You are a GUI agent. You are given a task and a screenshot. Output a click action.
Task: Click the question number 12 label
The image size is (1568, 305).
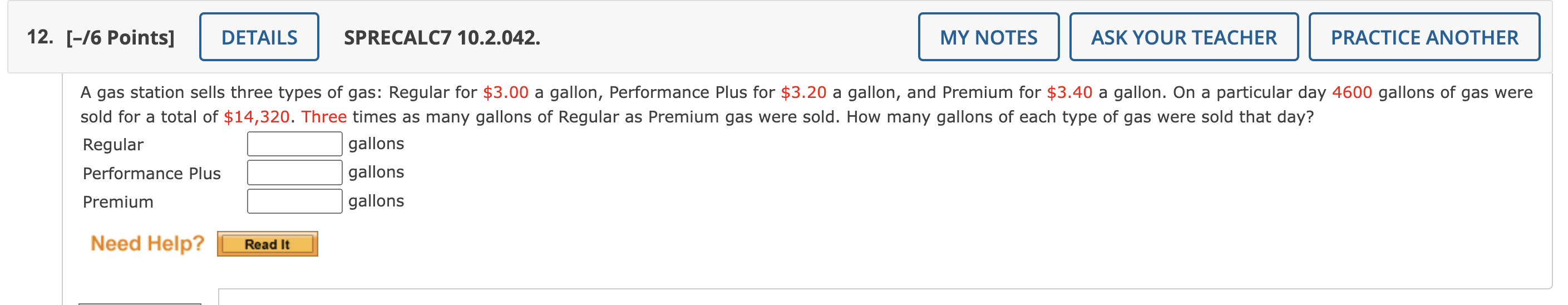pyautogui.click(x=40, y=37)
